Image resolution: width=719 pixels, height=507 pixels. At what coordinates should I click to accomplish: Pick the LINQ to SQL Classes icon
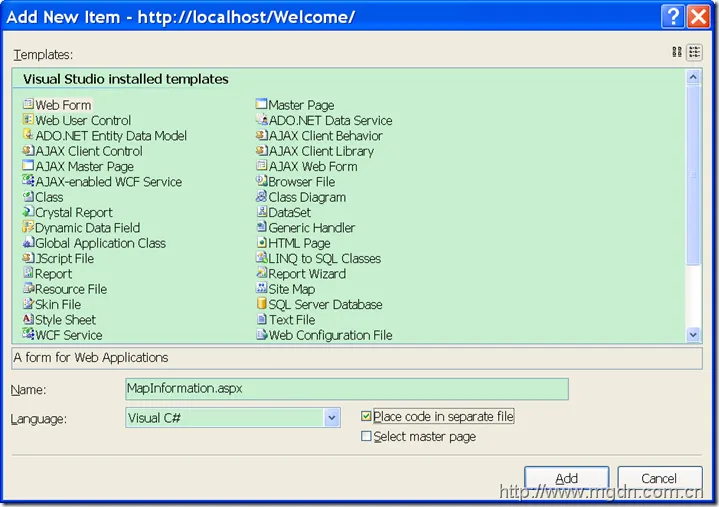(261, 258)
